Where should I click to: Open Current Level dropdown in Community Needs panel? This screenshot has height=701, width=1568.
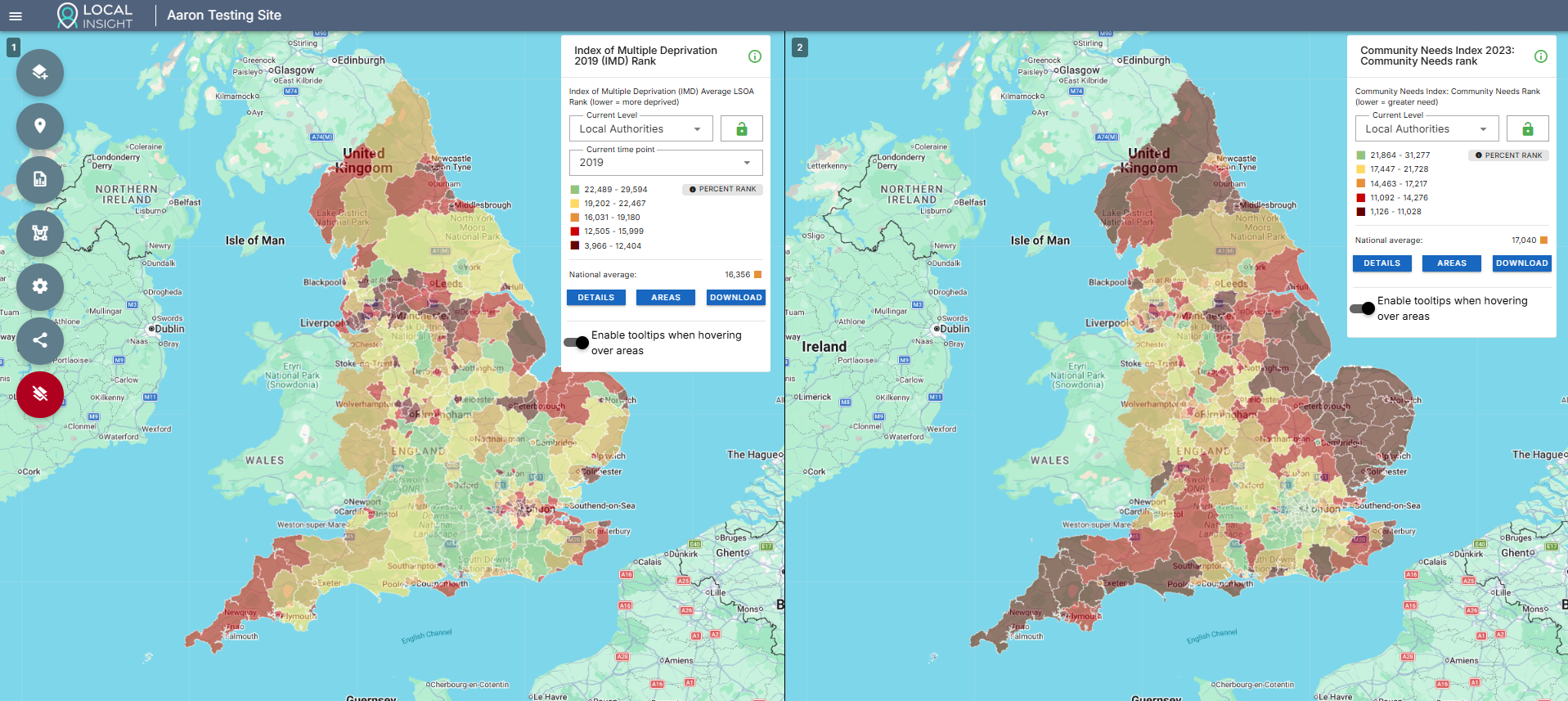1426,129
